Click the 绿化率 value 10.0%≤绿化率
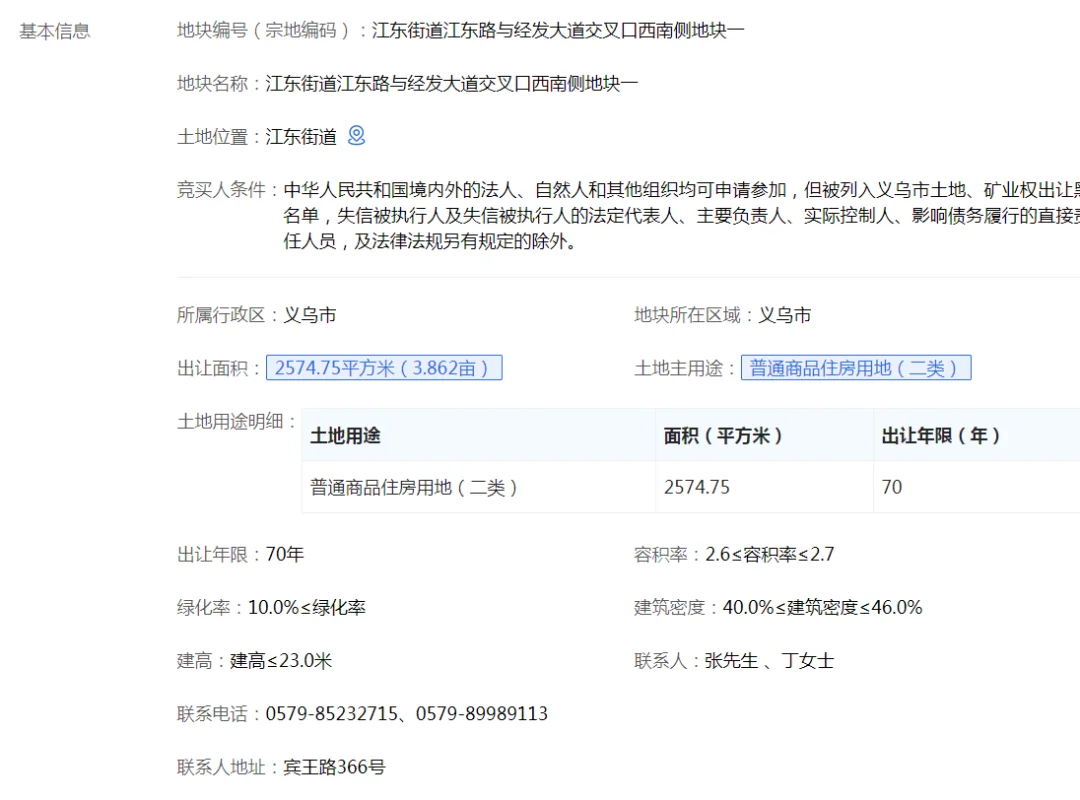Viewport: 1080px width, 800px height. [307, 607]
